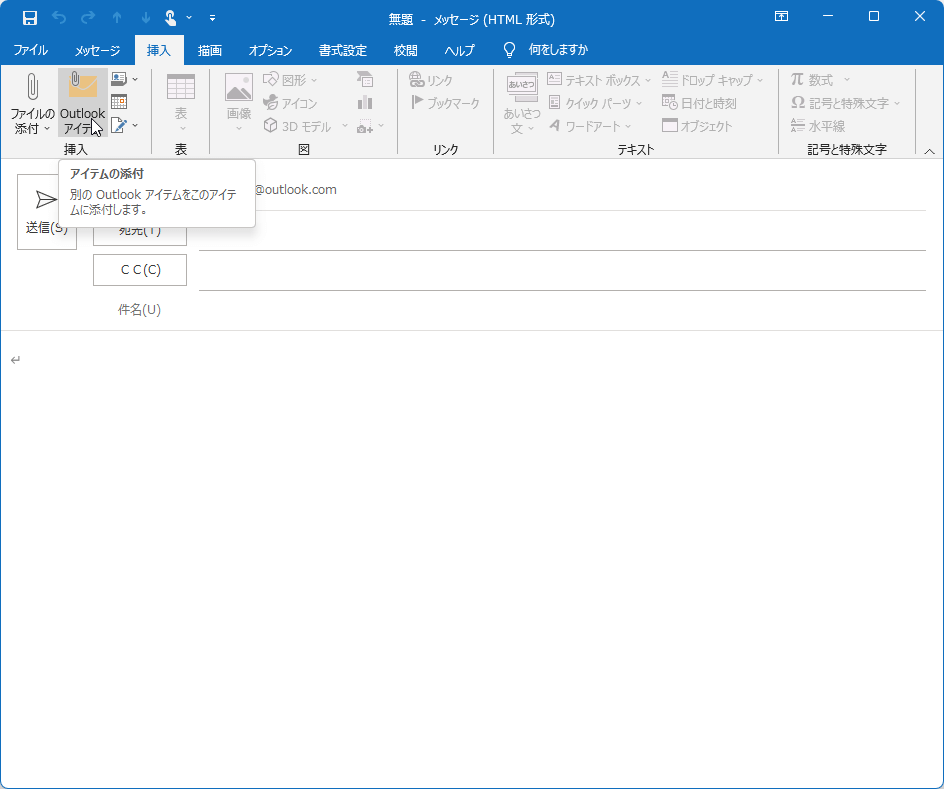The width and height of the screenshot is (944, 789).
Task: Click the テキスト ボックス button
Action: 599,79
